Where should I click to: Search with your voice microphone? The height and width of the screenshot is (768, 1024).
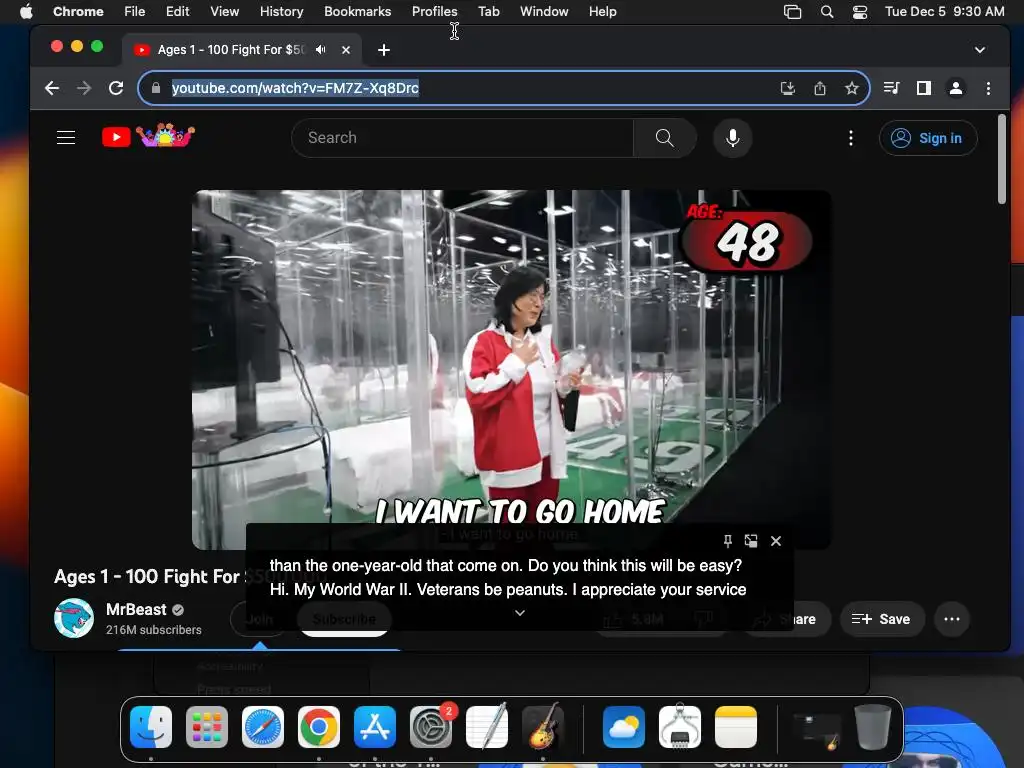(733, 138)
